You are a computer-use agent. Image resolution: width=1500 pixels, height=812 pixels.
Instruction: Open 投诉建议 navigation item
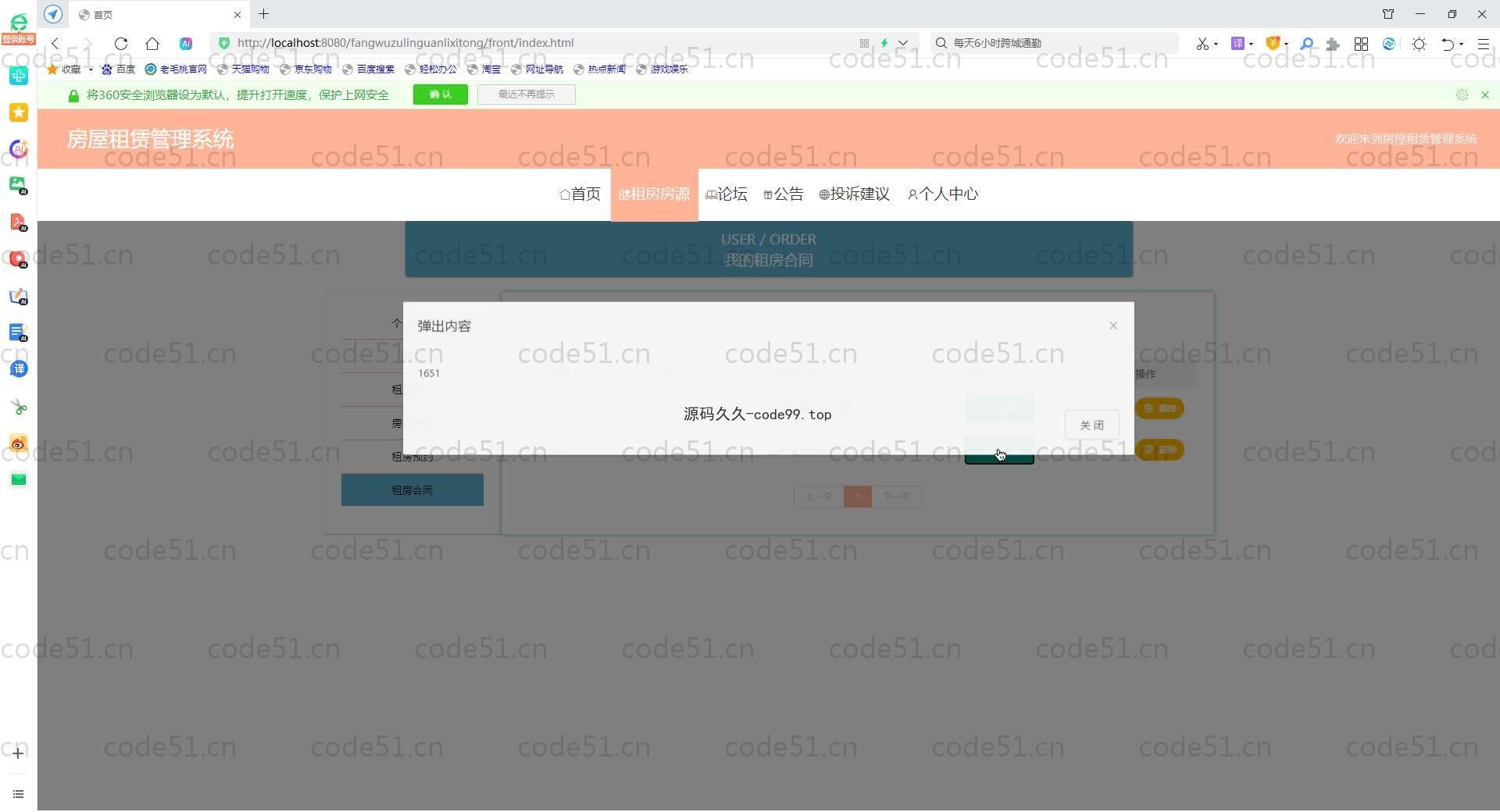854,194
